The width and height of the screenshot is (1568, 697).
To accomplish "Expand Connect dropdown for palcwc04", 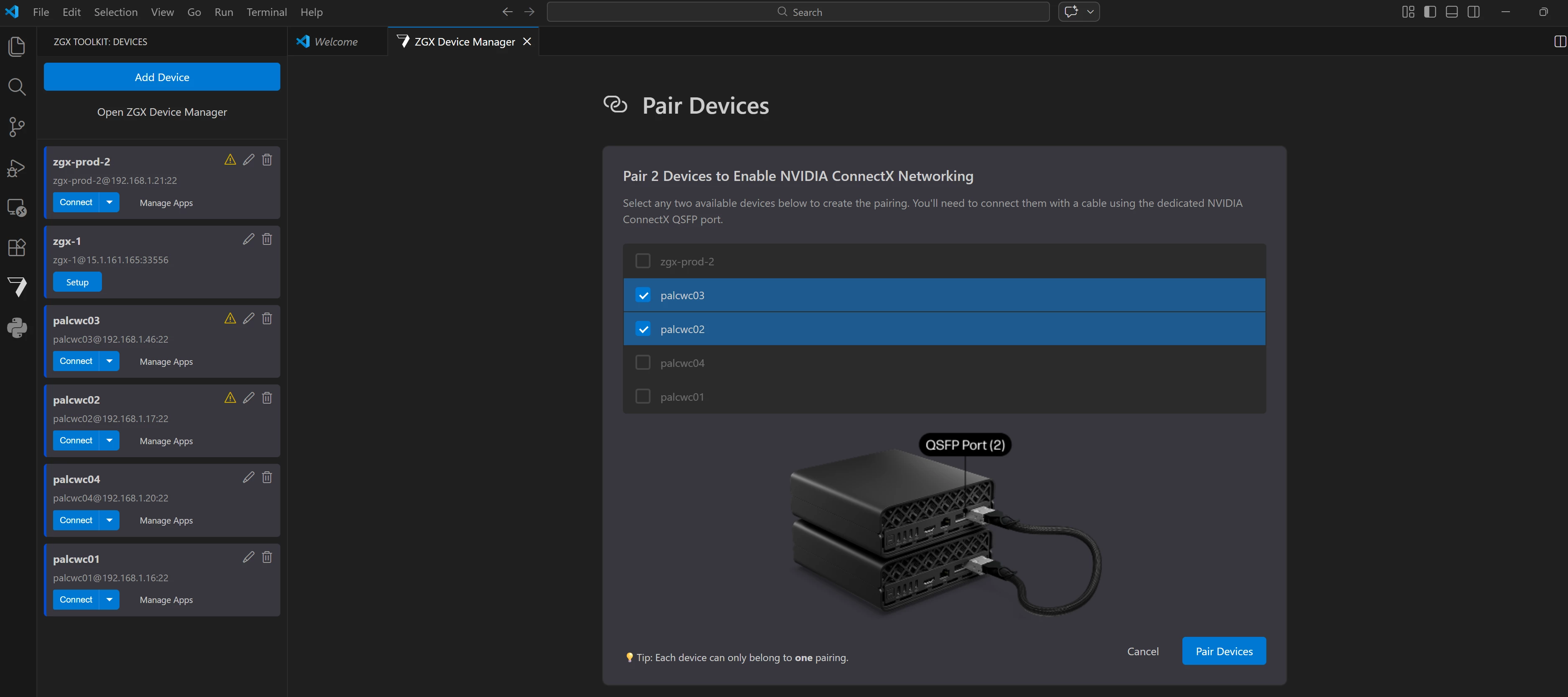I will pyautogui.click(x=109, y=520).
